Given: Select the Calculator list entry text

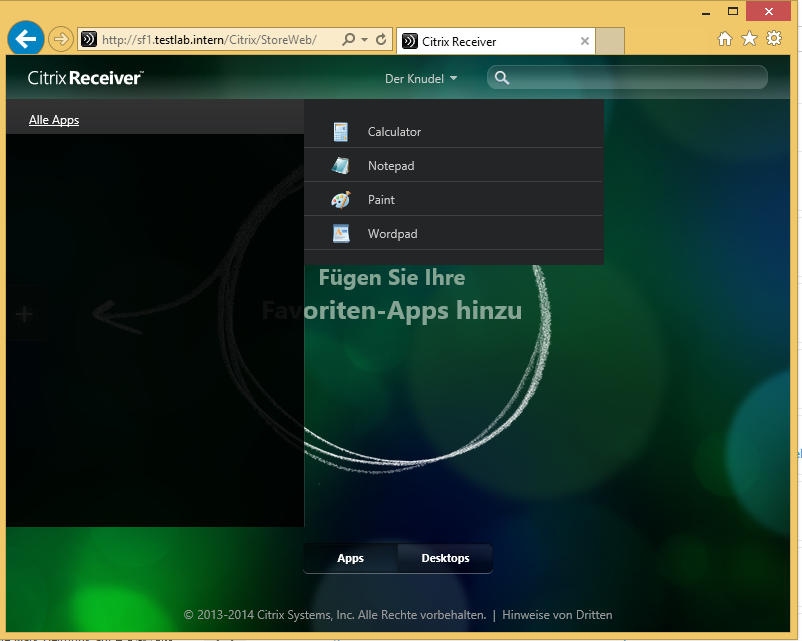Looking at the screenshot, I should click(x=394, y=132).
